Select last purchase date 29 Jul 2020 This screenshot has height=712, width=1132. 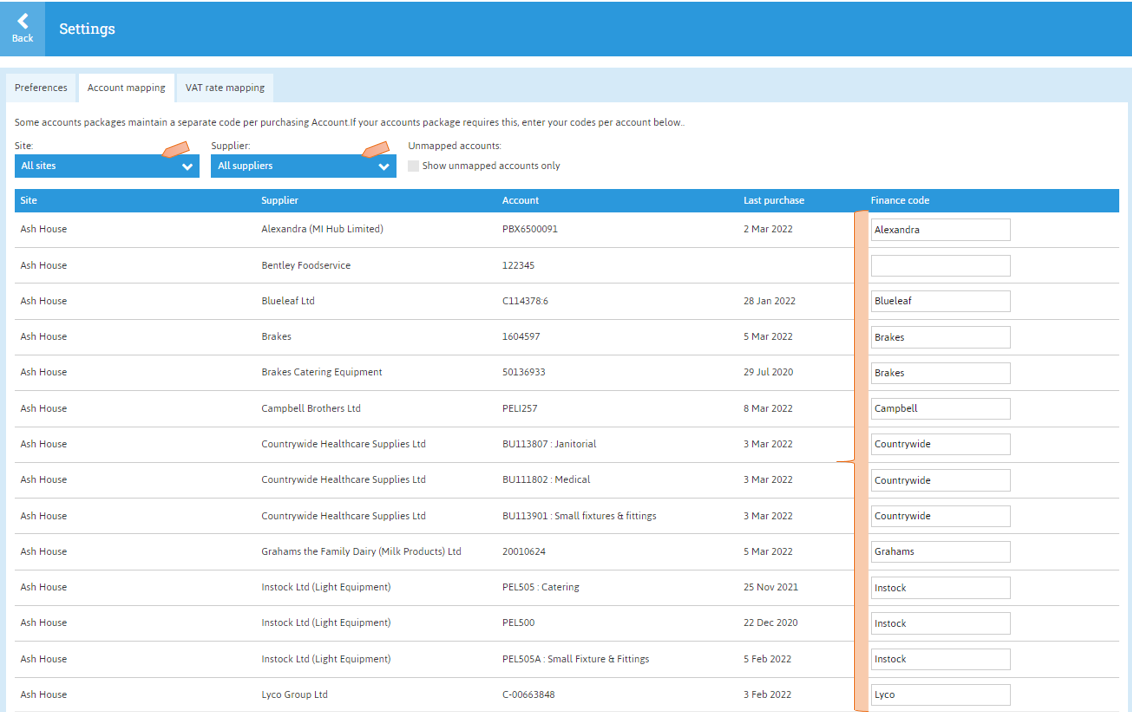click(768, 372)
